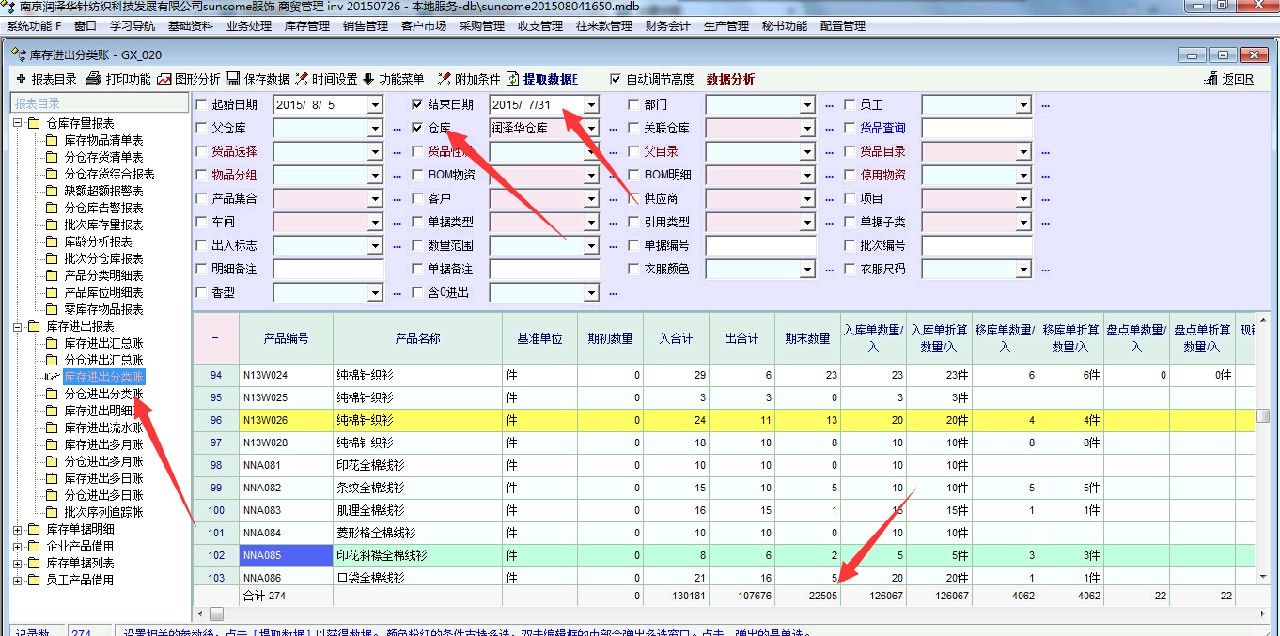Open the 财务会计 menu
Image resolution: width=1280 pixels, height=636 pixels.
pyautogui.click(x=667, y=26)
